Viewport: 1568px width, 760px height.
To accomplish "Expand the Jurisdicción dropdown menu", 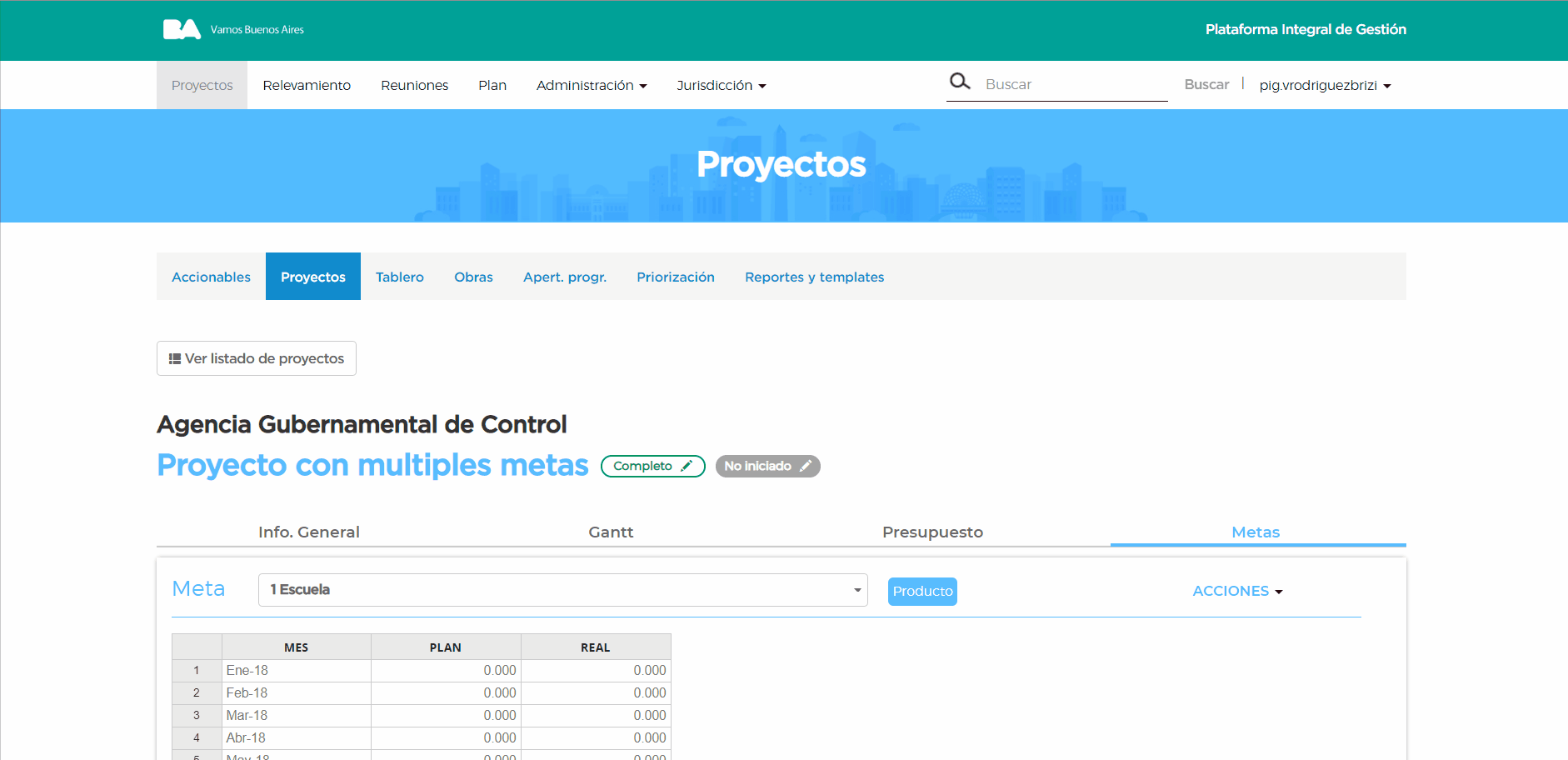I will click(x=721, y=85).
